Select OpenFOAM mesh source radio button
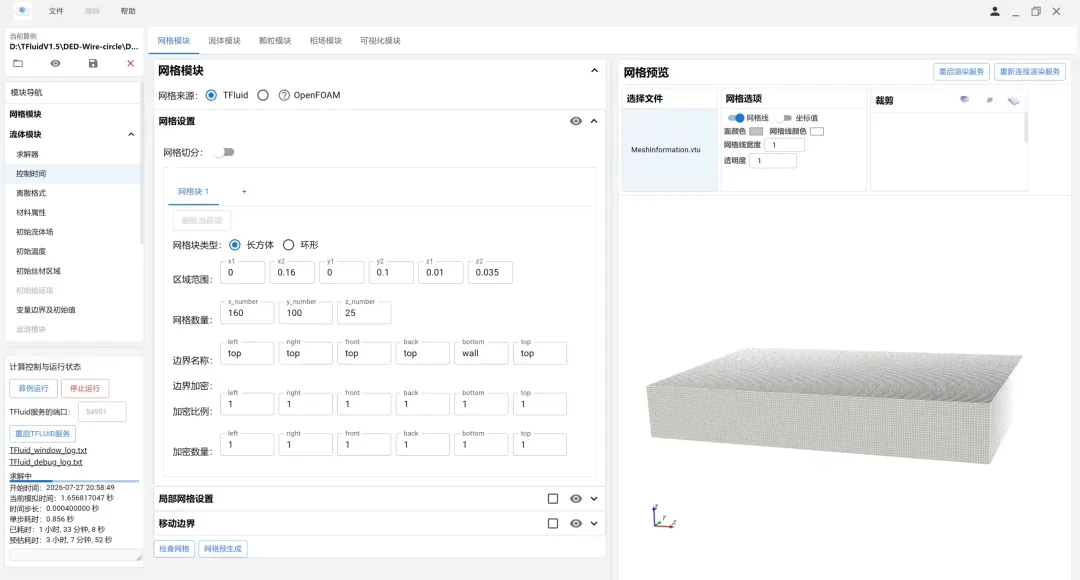Screen dimensions: 1080x580 pyautogui.click(x=263, y=95)
